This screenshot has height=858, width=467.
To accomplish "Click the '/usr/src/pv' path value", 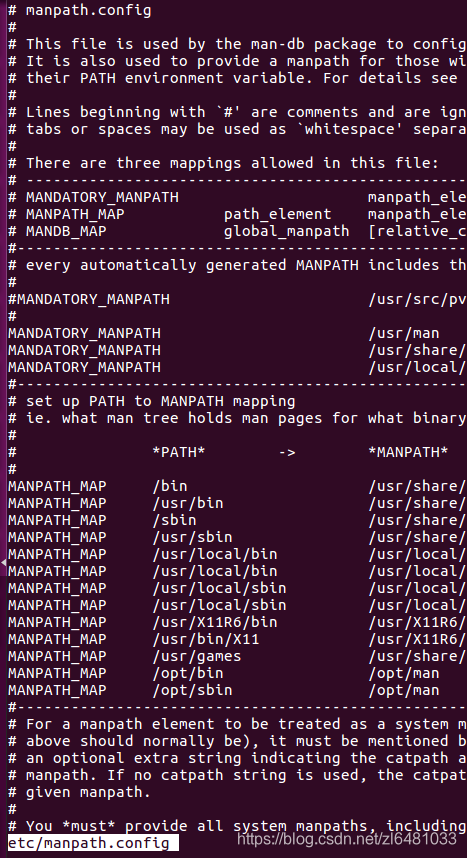I will pyautogui.click(x=418, y=299).
